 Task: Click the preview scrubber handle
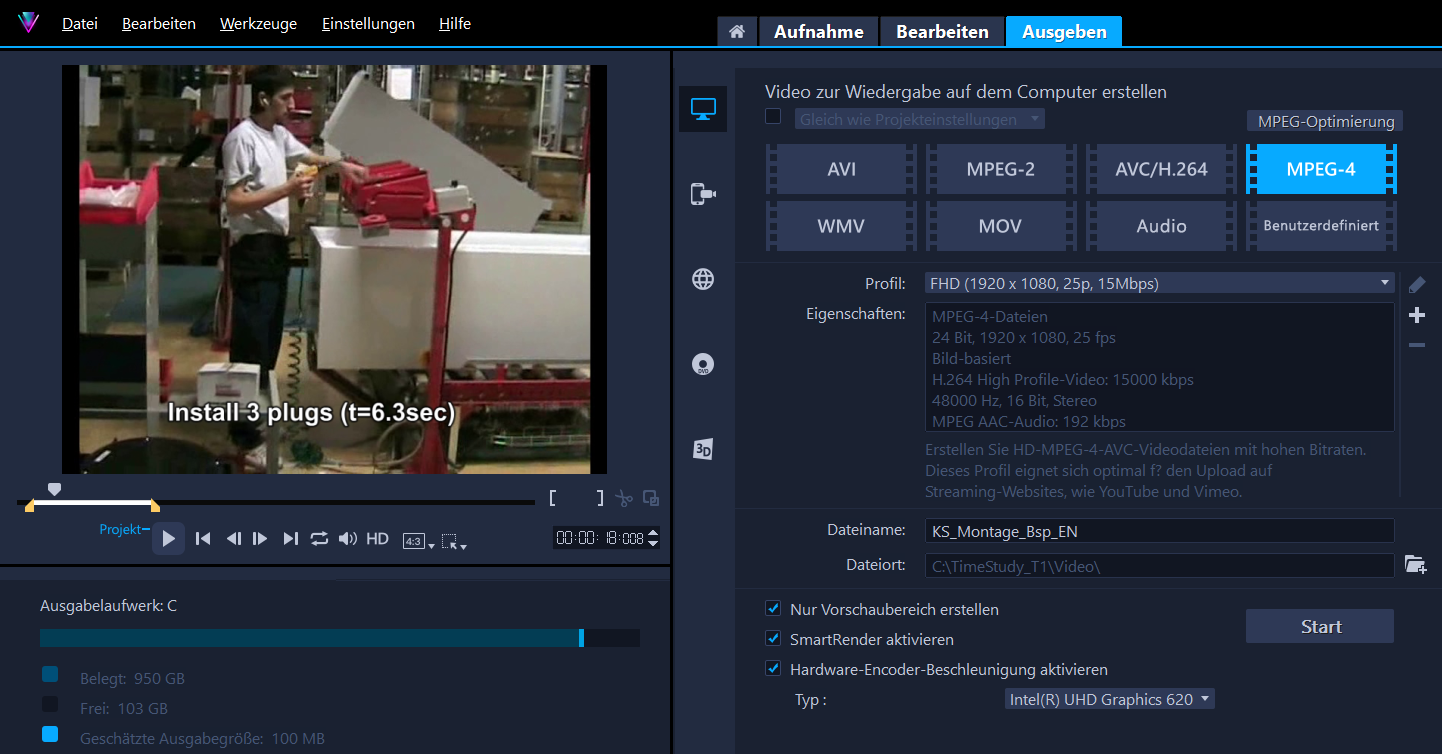coord(55,489)
